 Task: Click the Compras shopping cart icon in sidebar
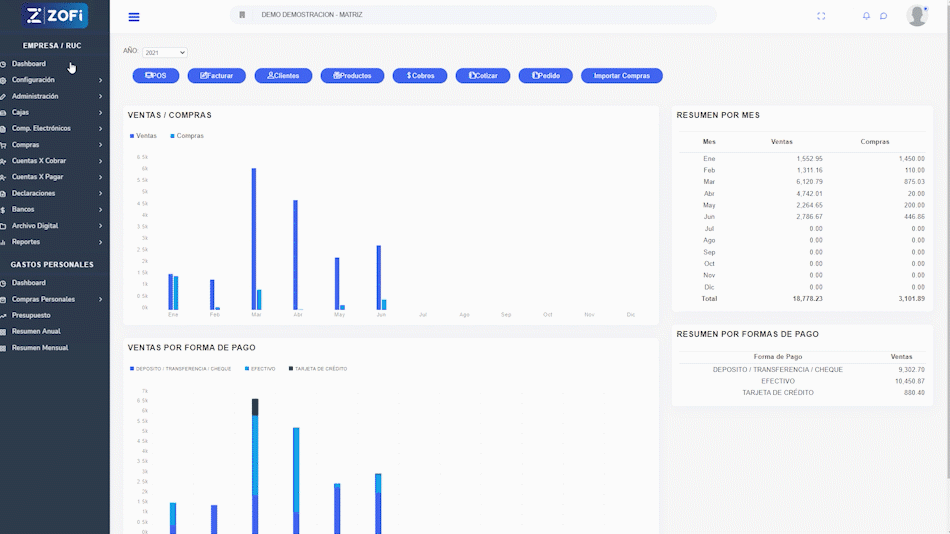4,145
